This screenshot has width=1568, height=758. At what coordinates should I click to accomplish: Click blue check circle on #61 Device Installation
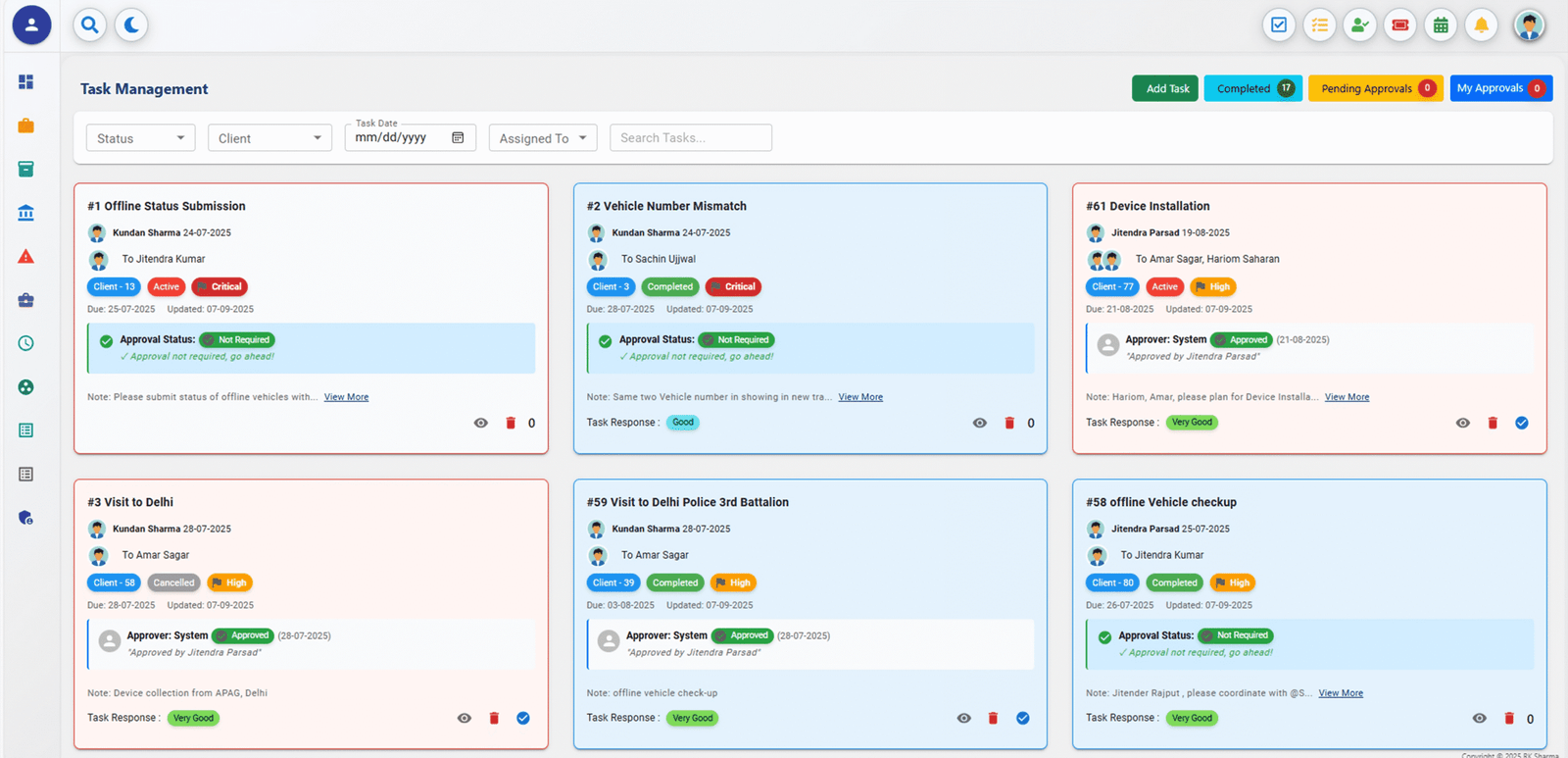[x=1522, y=423]
